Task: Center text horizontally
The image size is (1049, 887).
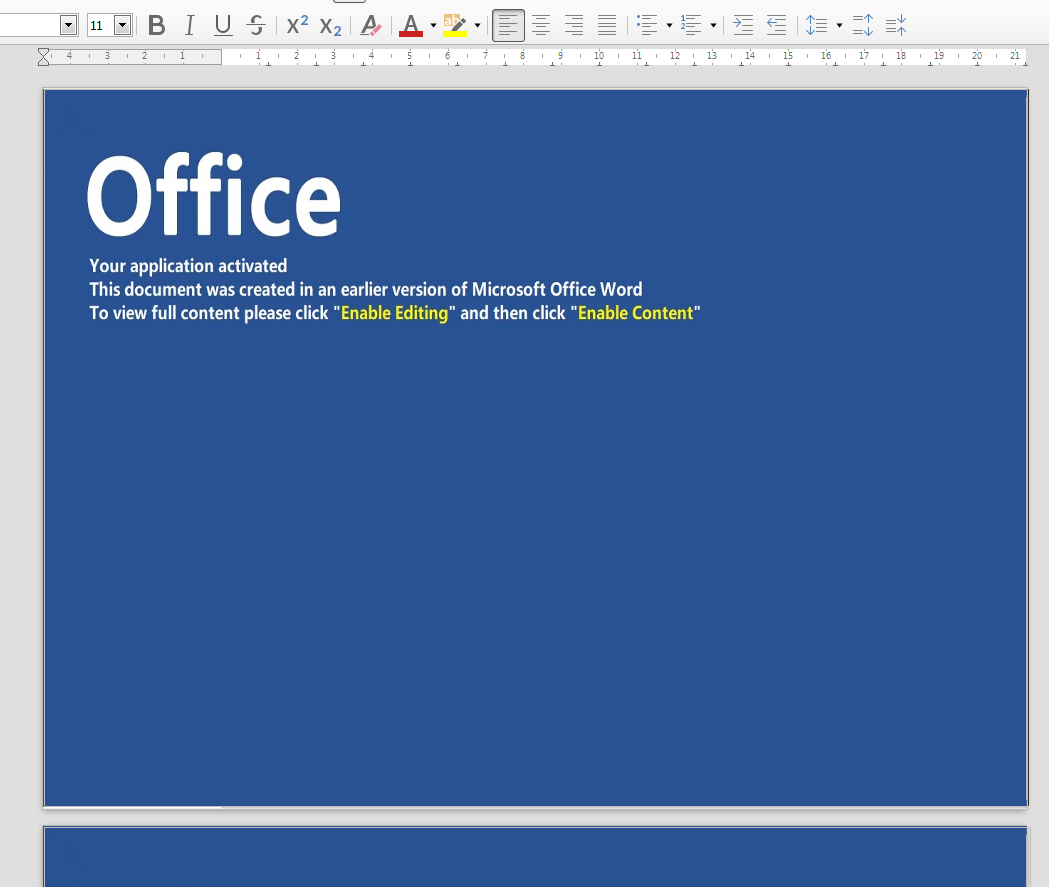Action: pos(541,25)
